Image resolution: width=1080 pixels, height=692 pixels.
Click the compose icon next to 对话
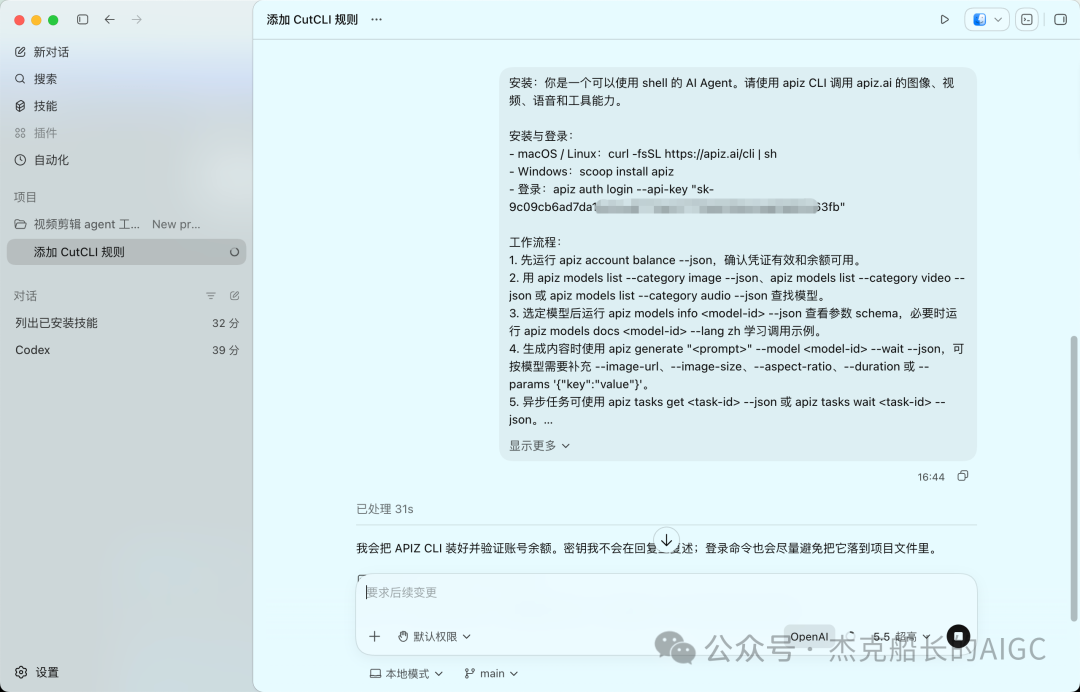point(234,296)
